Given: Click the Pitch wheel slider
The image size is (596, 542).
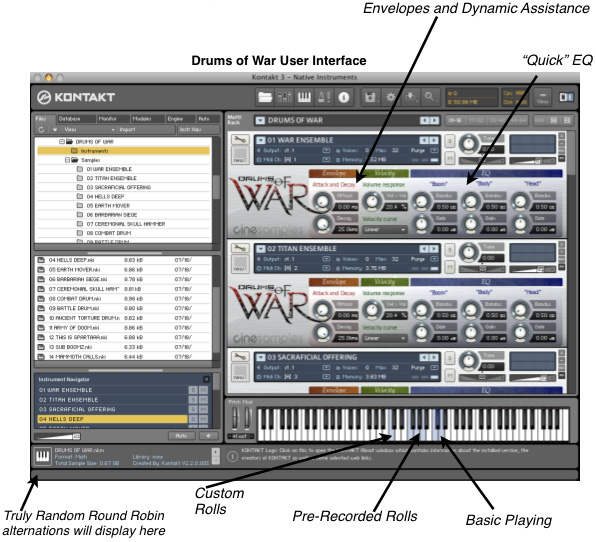Looking at the screenshot, I should pyautogui.click(x=236, y=418).
